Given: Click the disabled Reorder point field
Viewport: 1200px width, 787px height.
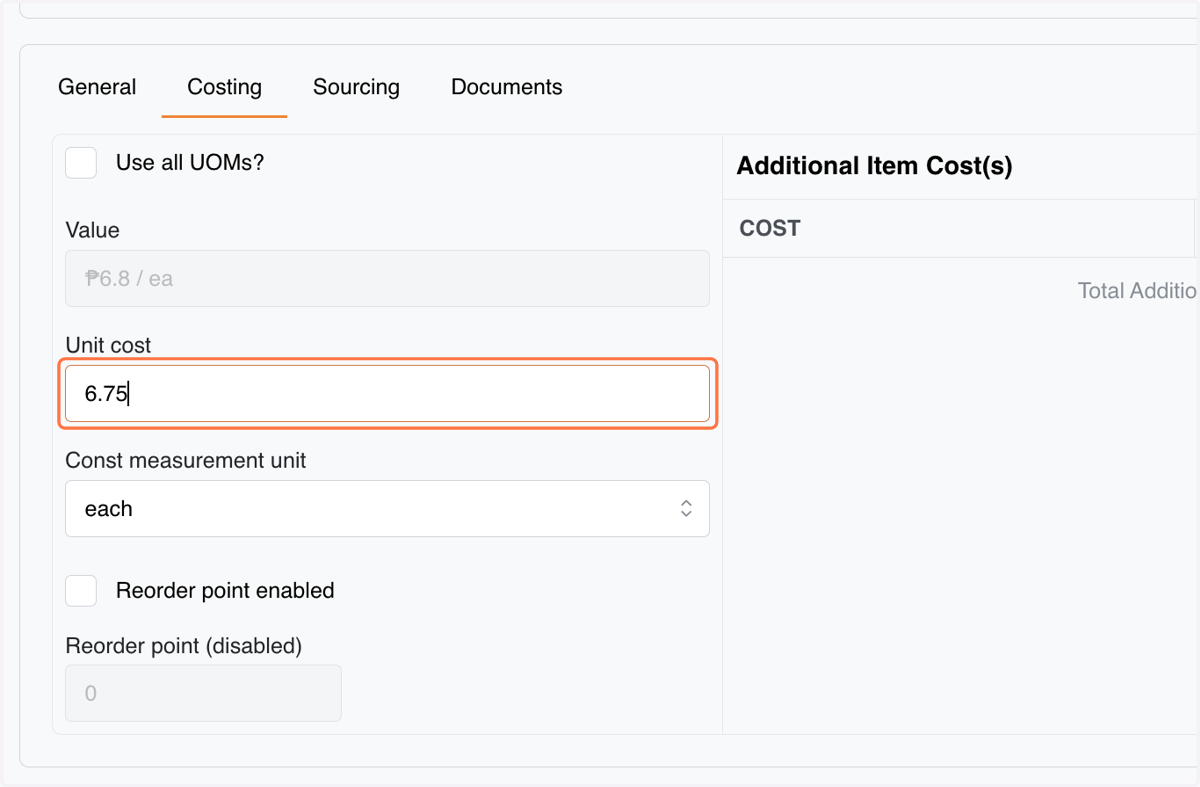Looking at the screenshot, I should [x=203, y=693].
